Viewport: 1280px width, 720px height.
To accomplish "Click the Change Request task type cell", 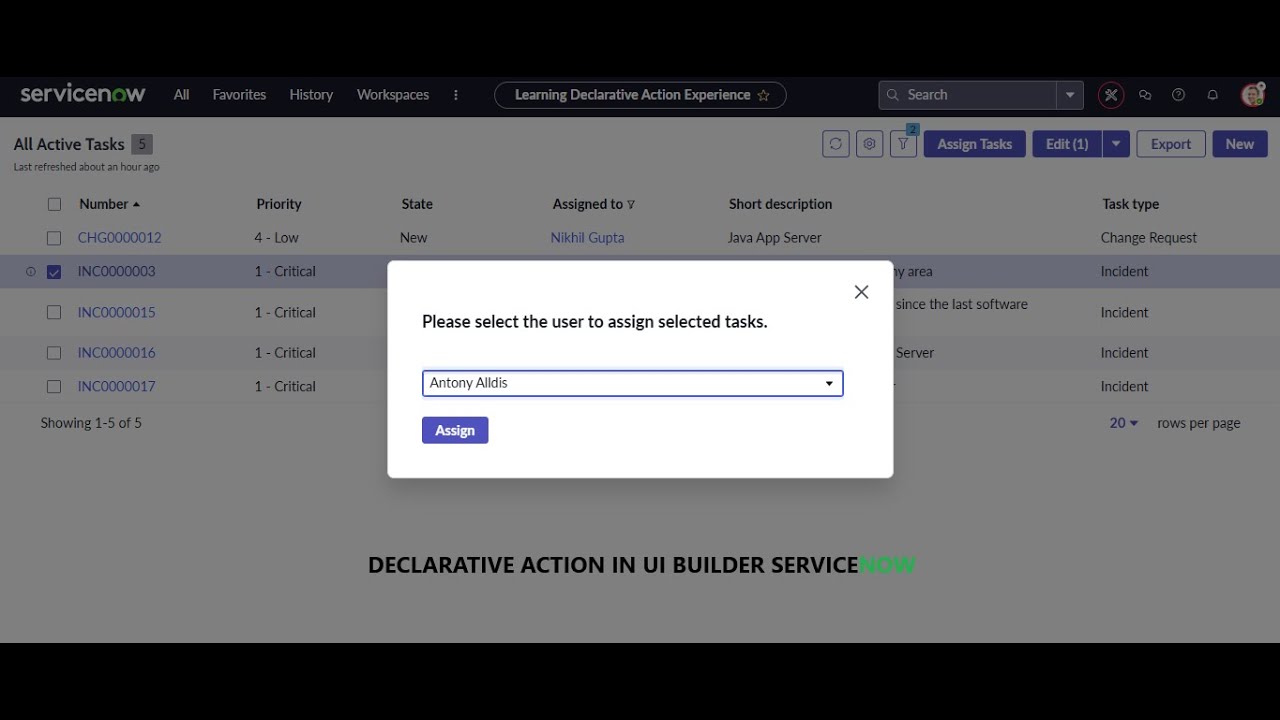I will point(1149,238).
